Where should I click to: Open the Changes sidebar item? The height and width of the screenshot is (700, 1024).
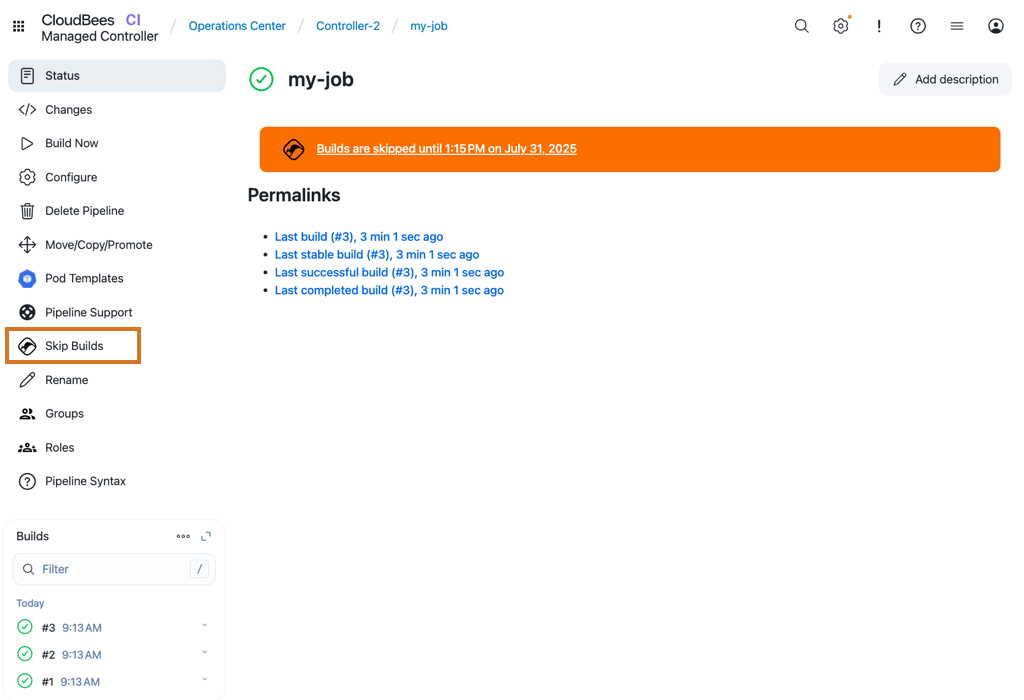coord(117,110)
